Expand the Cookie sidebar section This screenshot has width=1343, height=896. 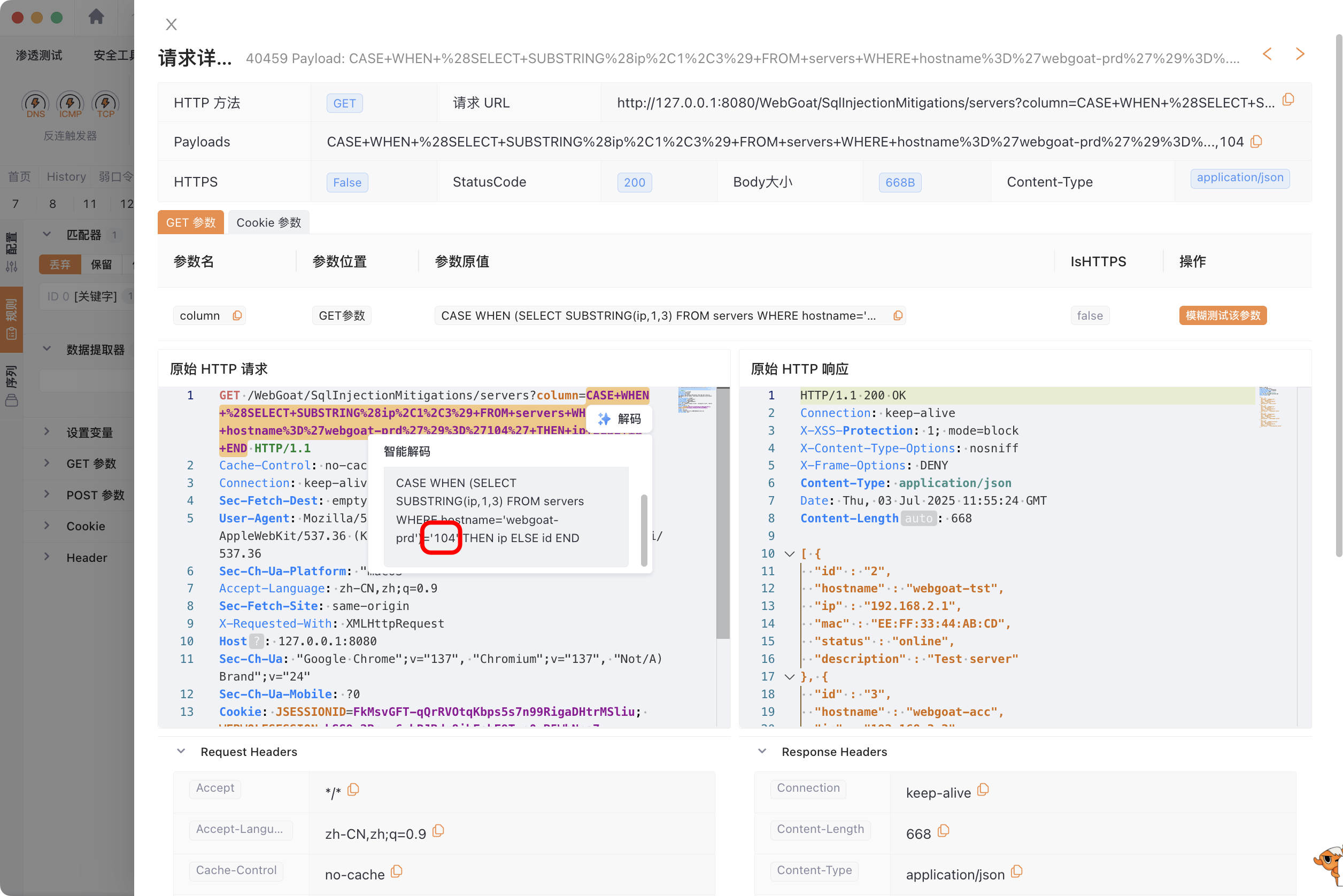pyautogui.click(x=47, y=526)
